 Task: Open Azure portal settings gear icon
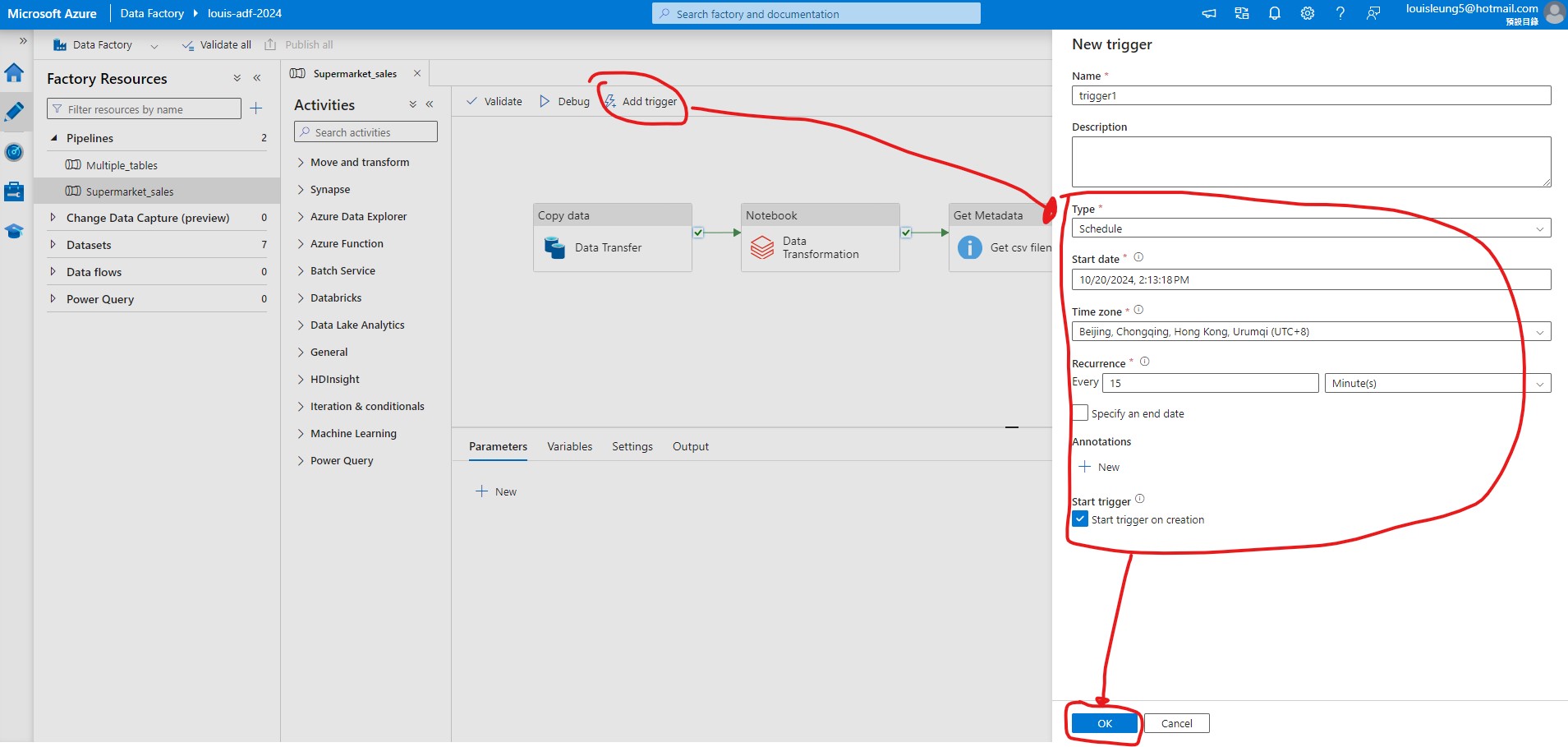click(x=1308, y=13)
